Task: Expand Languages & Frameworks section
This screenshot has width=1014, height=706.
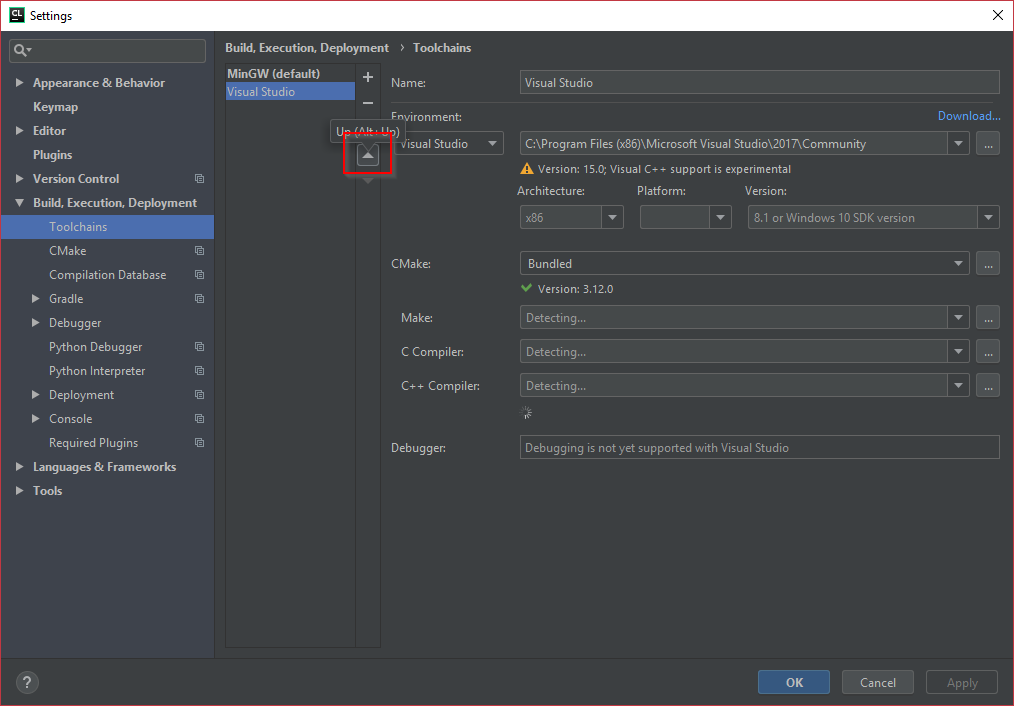Action: point(19,467)
